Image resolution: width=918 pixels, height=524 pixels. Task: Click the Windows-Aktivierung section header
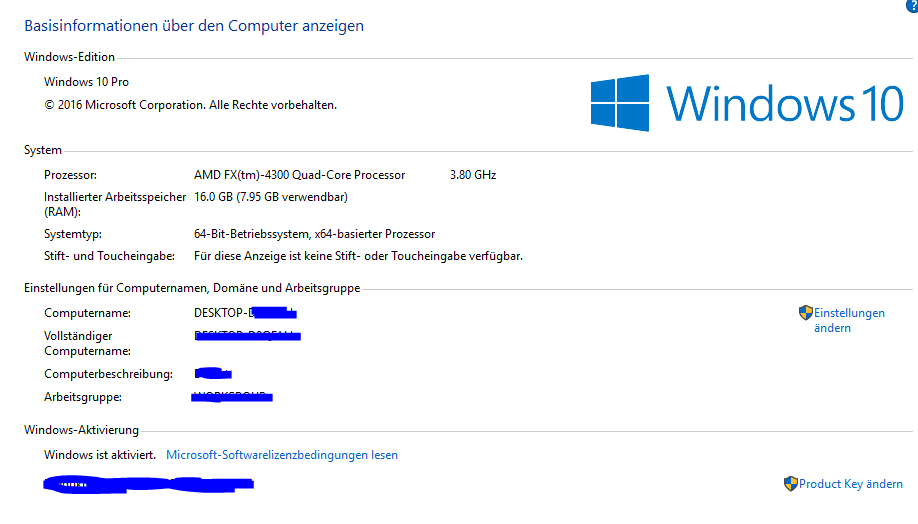point(81,430)
